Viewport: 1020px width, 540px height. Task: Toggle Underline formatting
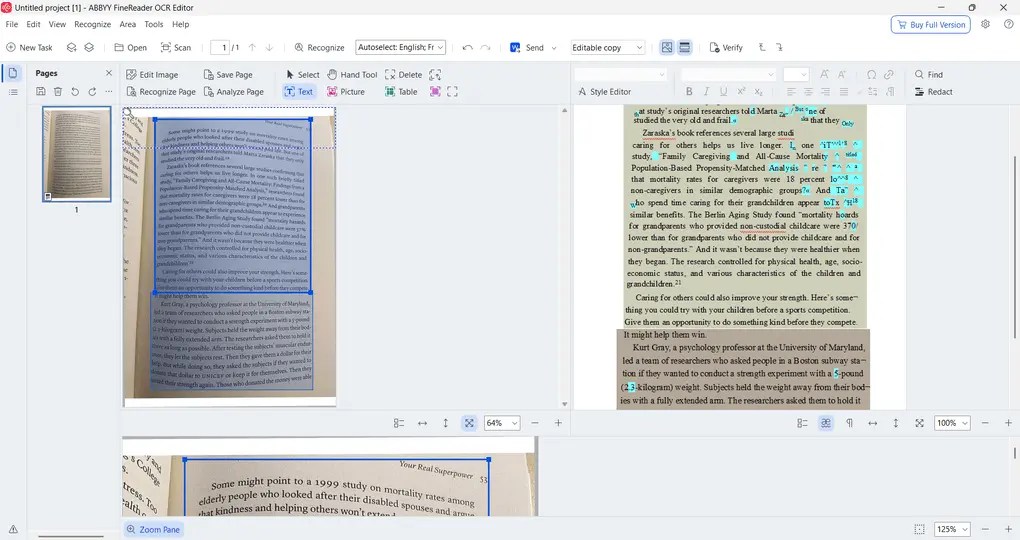point(723,92)
